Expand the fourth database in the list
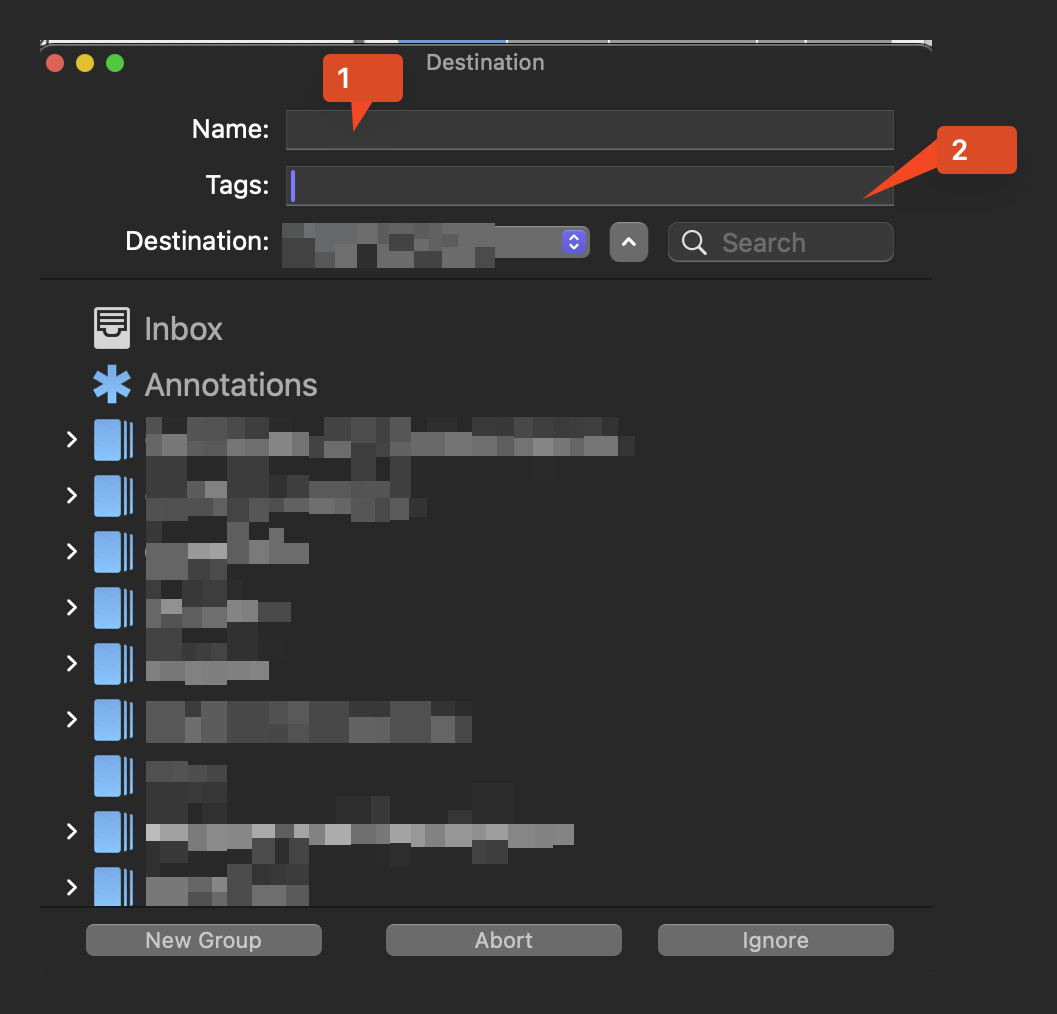Image resolution: width=1057 pixels, height=1014 pixels. click(x=71, y=607)
